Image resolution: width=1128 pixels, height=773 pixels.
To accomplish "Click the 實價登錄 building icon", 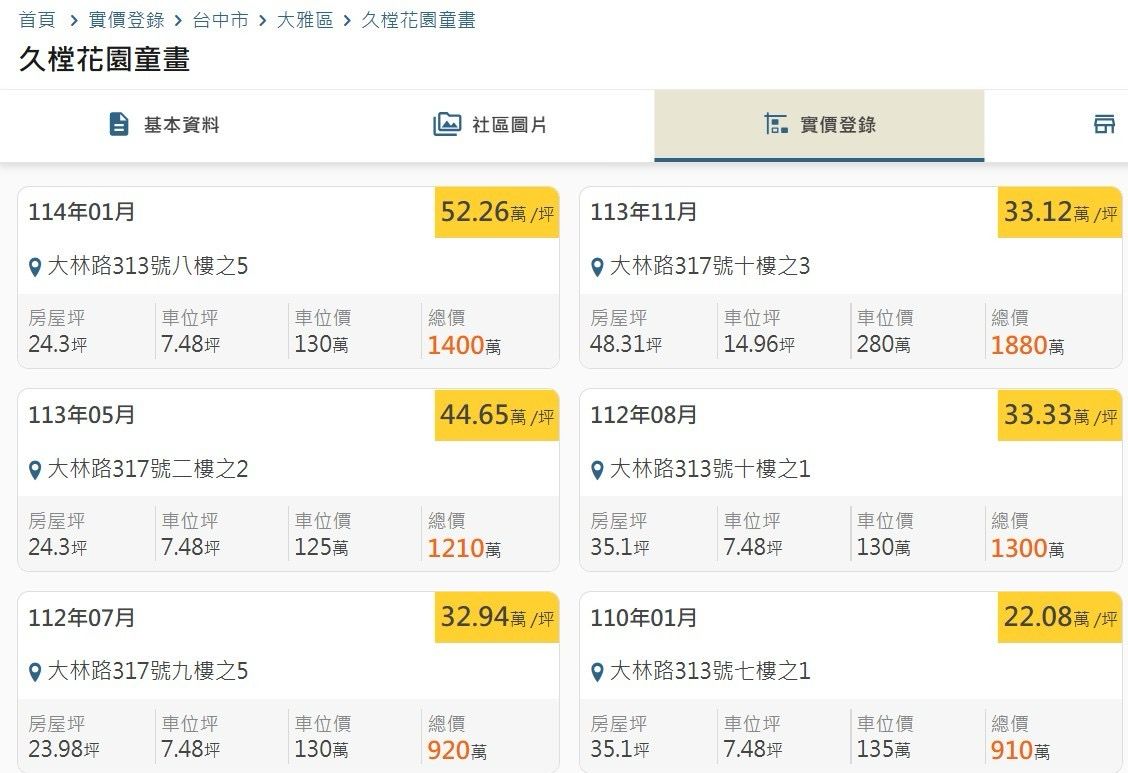I will (x=775, y=124).
